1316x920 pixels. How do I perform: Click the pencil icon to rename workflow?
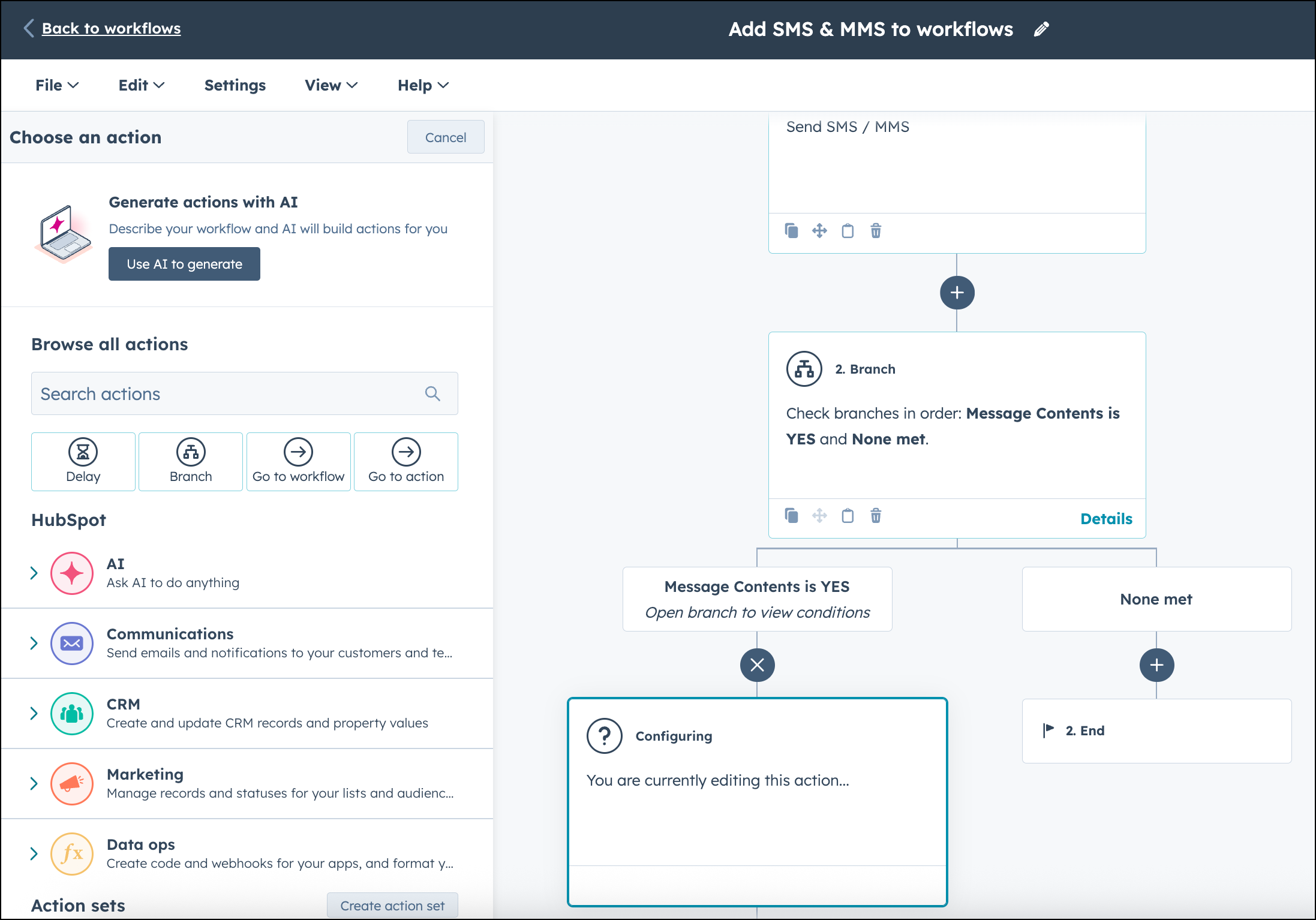[x=1041, y=29]
